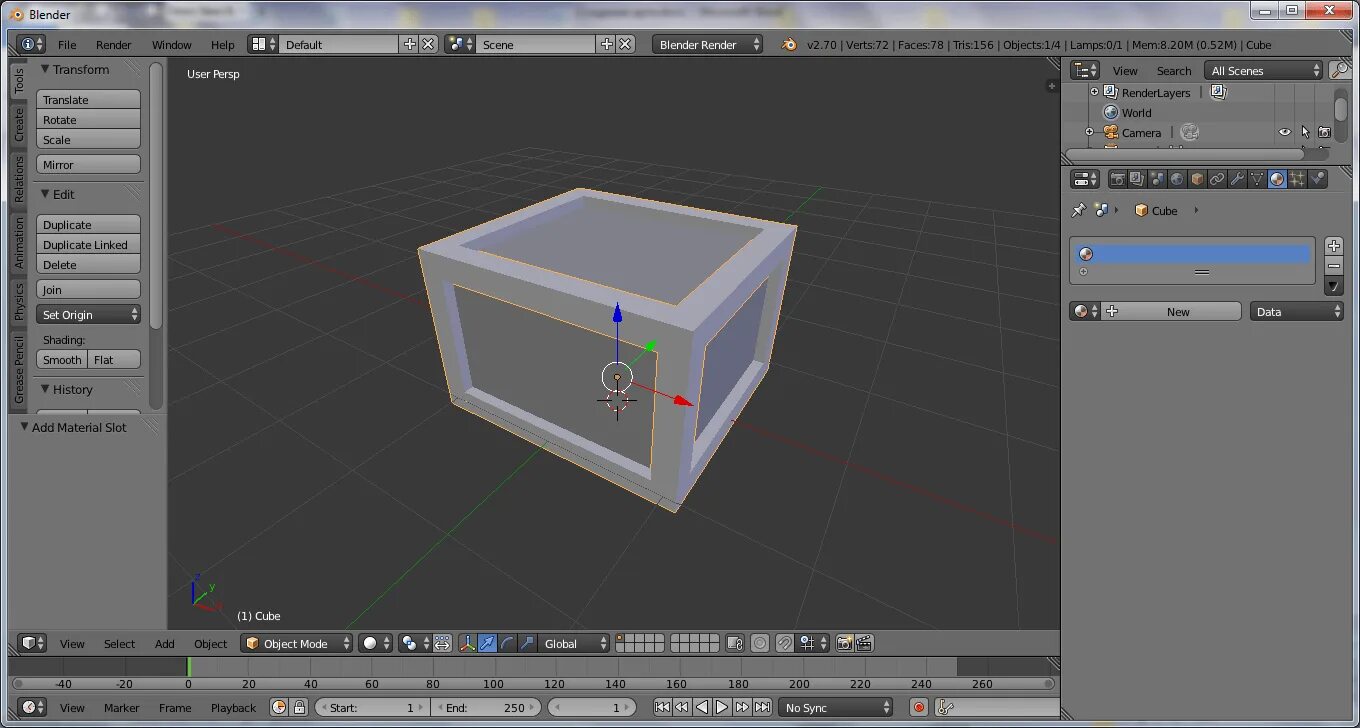This screenshot has width=1360, height=728.
Task: Switch to the Create tool shelf tab
Action: [18, 124]
